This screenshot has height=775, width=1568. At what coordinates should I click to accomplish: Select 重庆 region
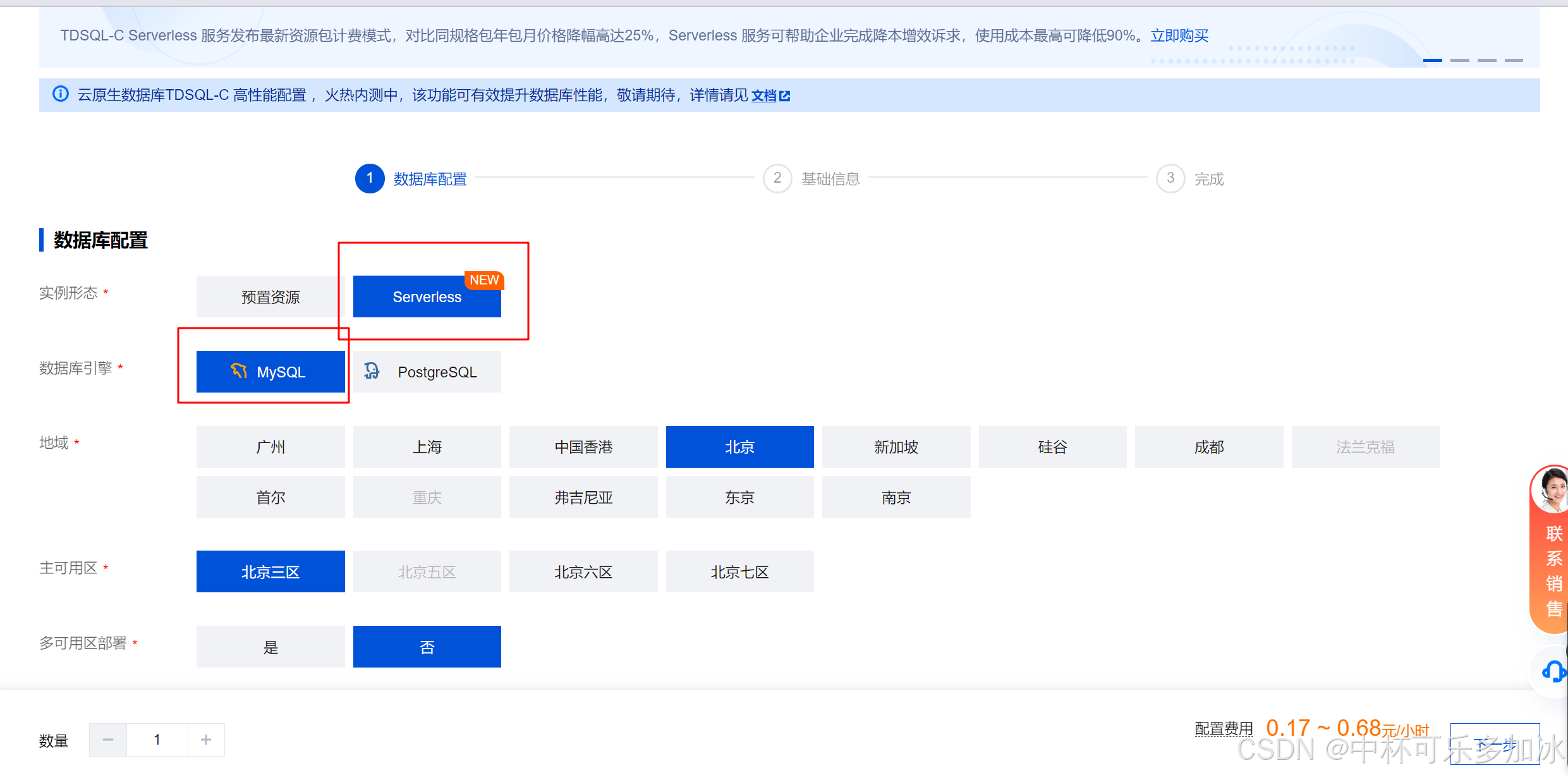(x=427, y=497)
